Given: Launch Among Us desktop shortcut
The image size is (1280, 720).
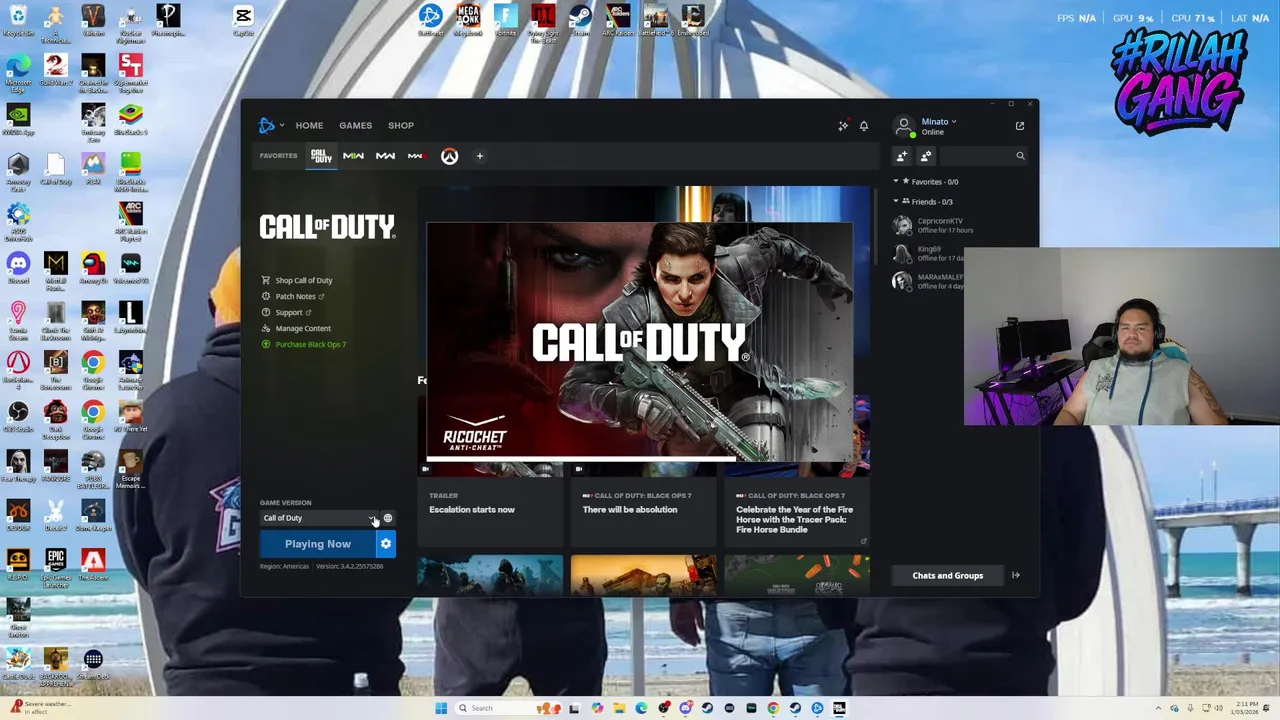Looking at the screenshot, I should click(93, 268).
